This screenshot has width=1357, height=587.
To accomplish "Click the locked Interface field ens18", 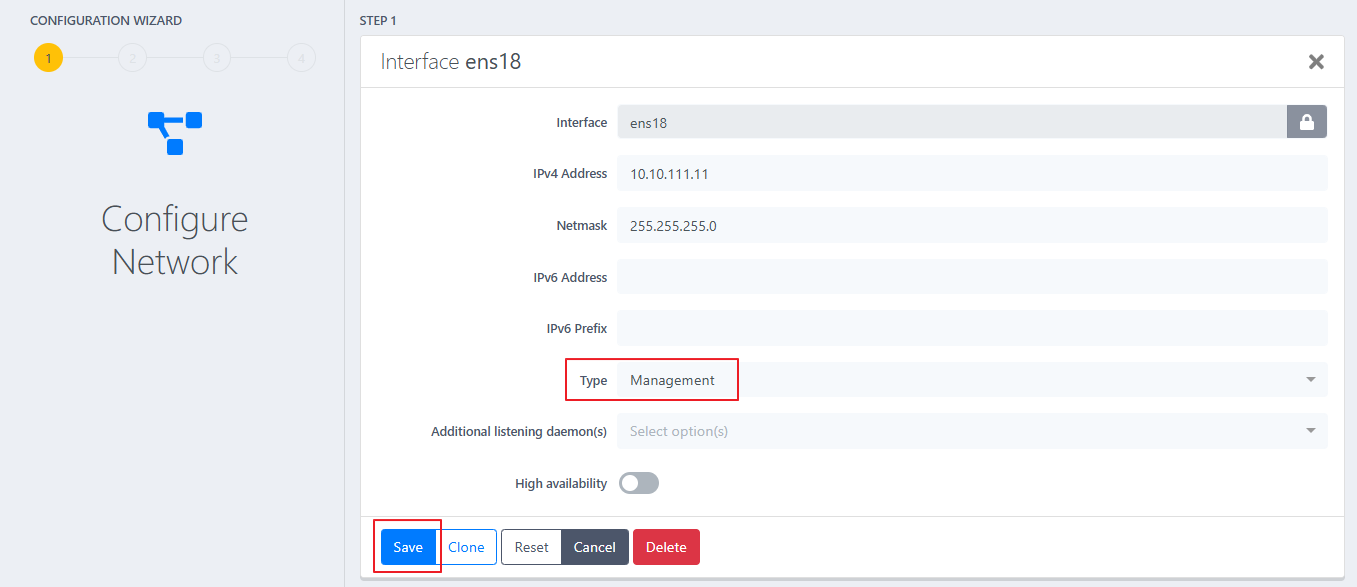I will 951,122.
